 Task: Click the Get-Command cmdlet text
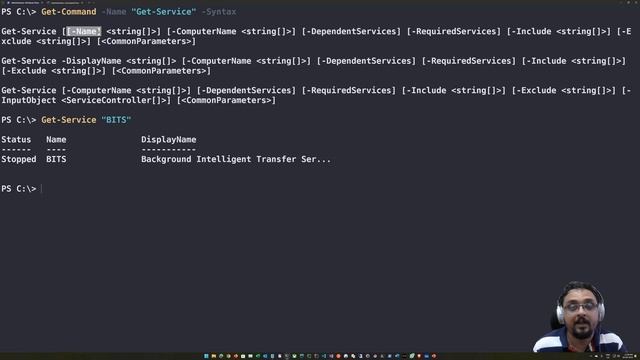click(69, 12)
